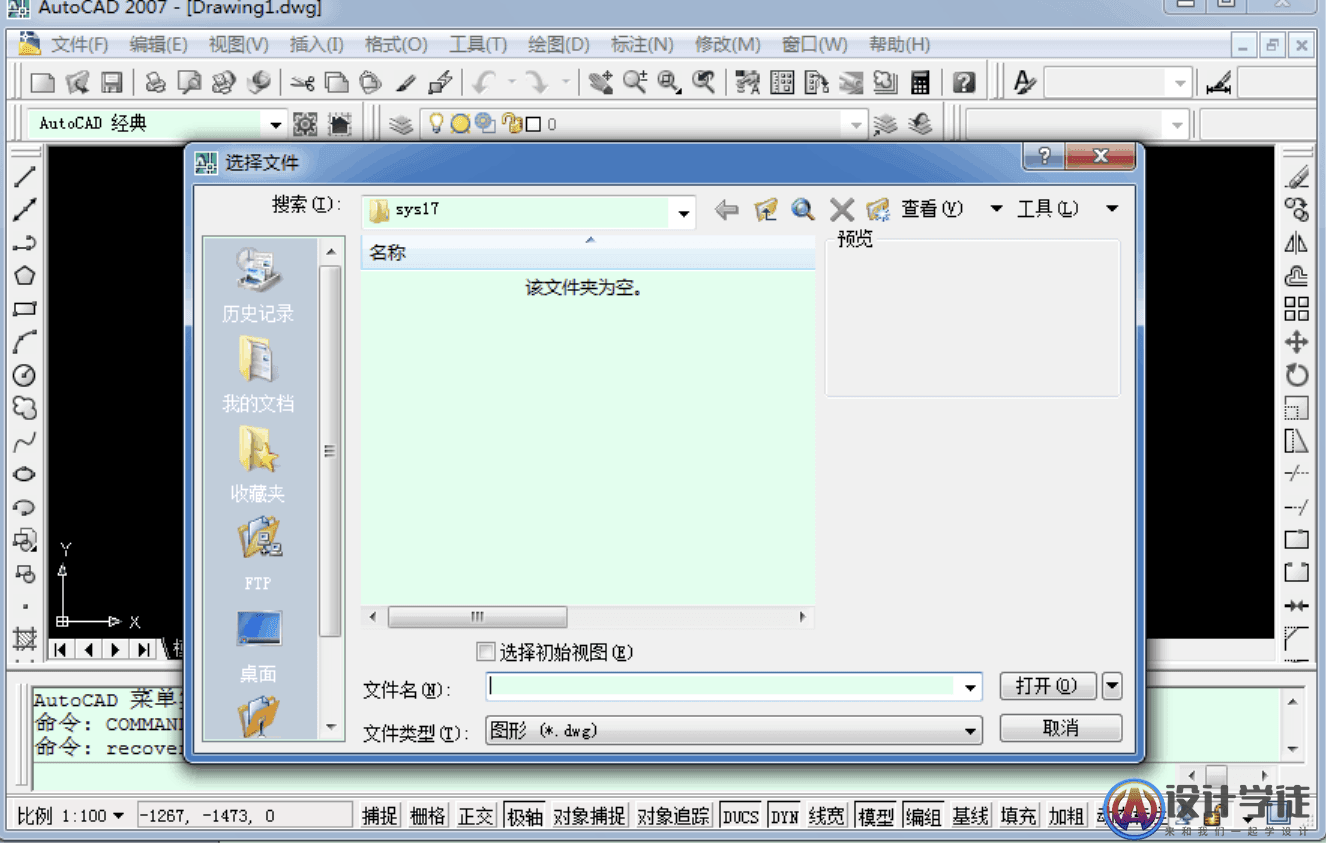
Task: Select the Circle draw tool
Action: 24,375
